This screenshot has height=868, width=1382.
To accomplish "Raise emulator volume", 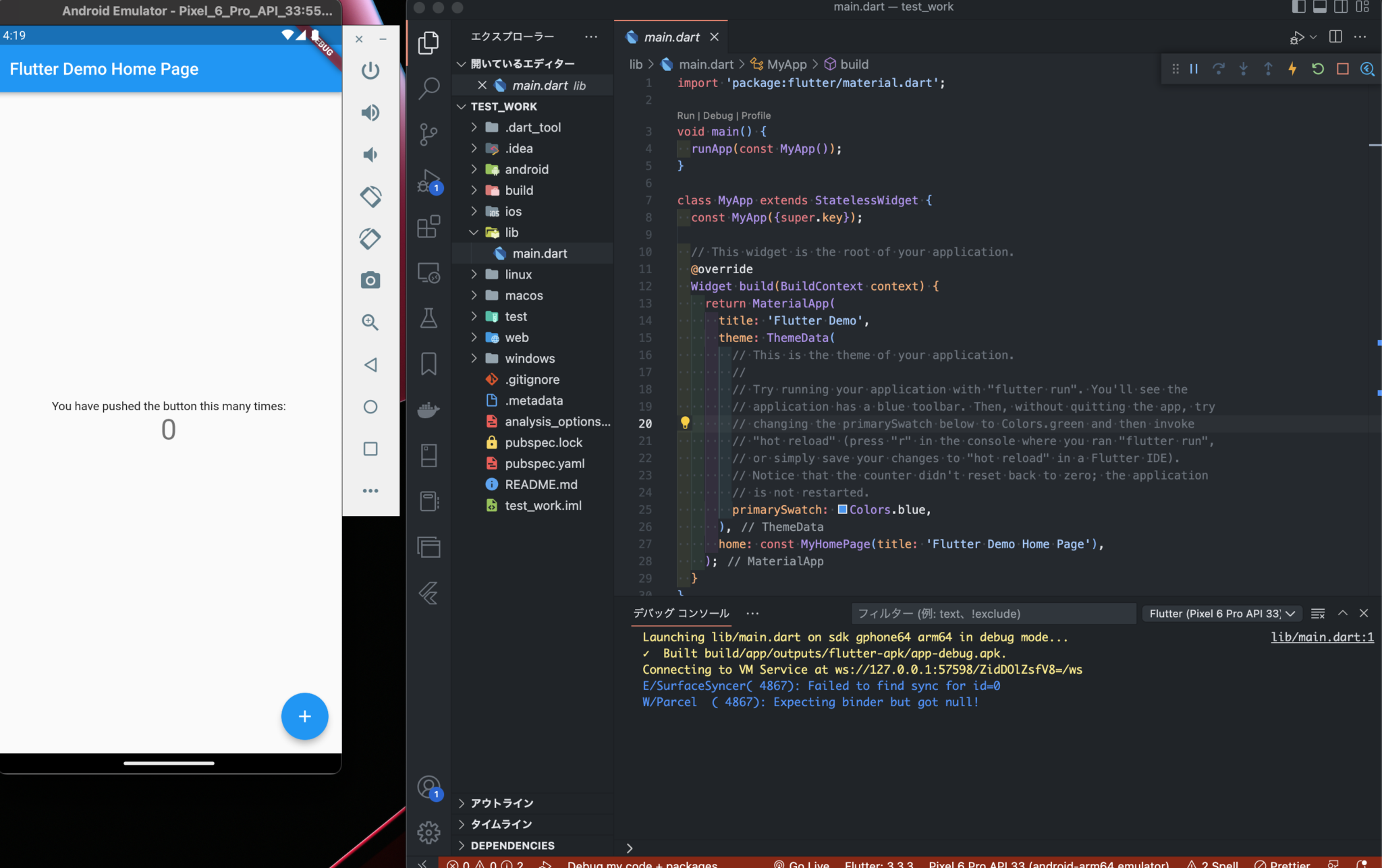I will pos(370,113).
